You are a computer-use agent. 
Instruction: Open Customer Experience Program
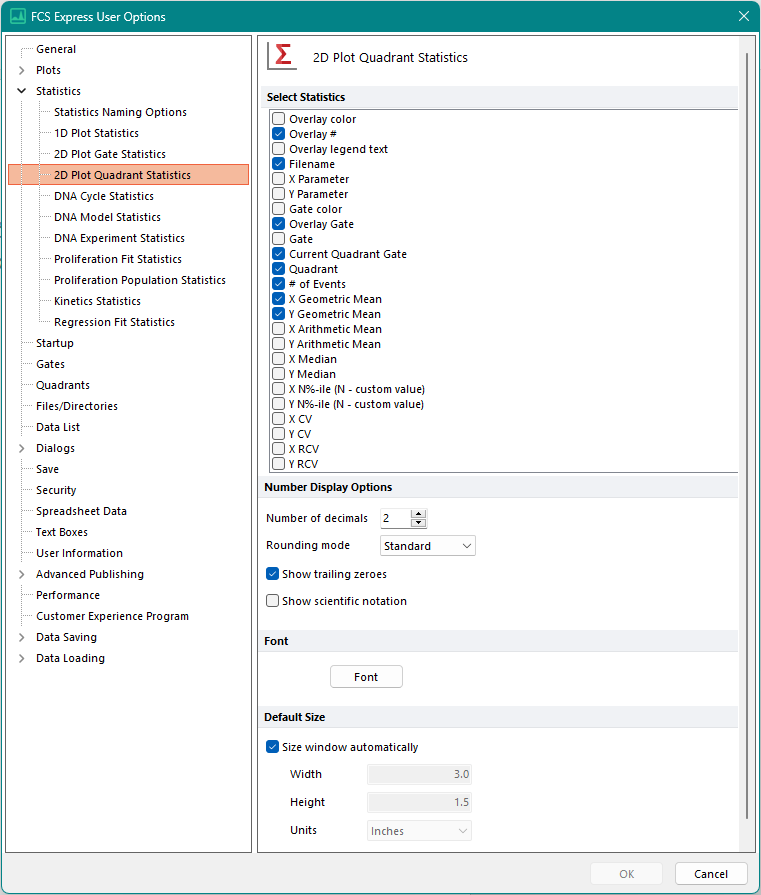click(112, 616)
